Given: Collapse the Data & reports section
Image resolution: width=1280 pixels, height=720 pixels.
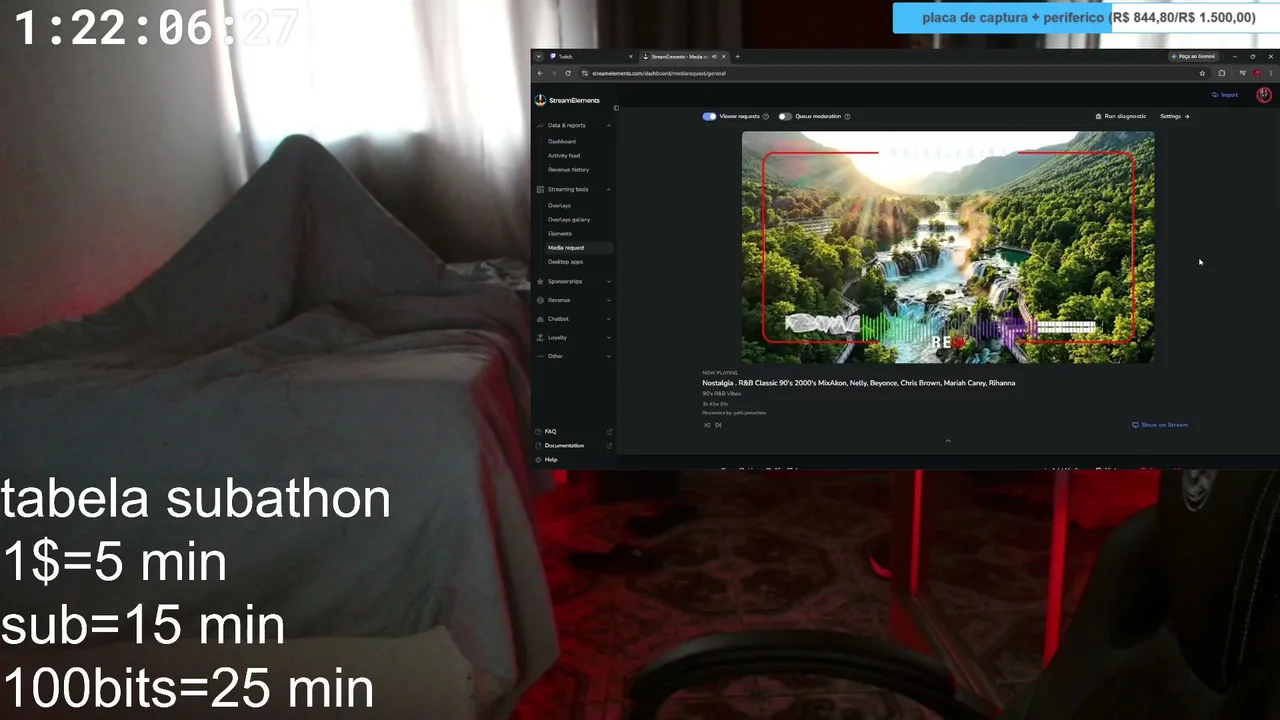Looking at the screenshot, I should tap(609, 125).
